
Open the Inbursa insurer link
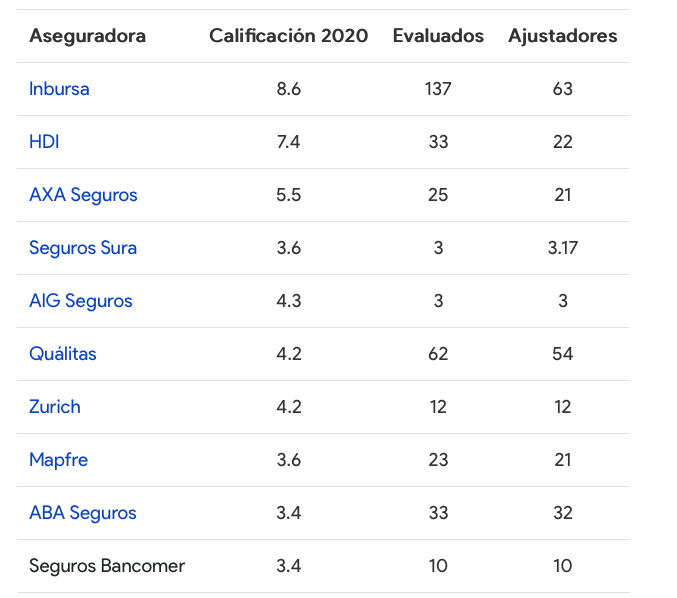tap(59, 89)
